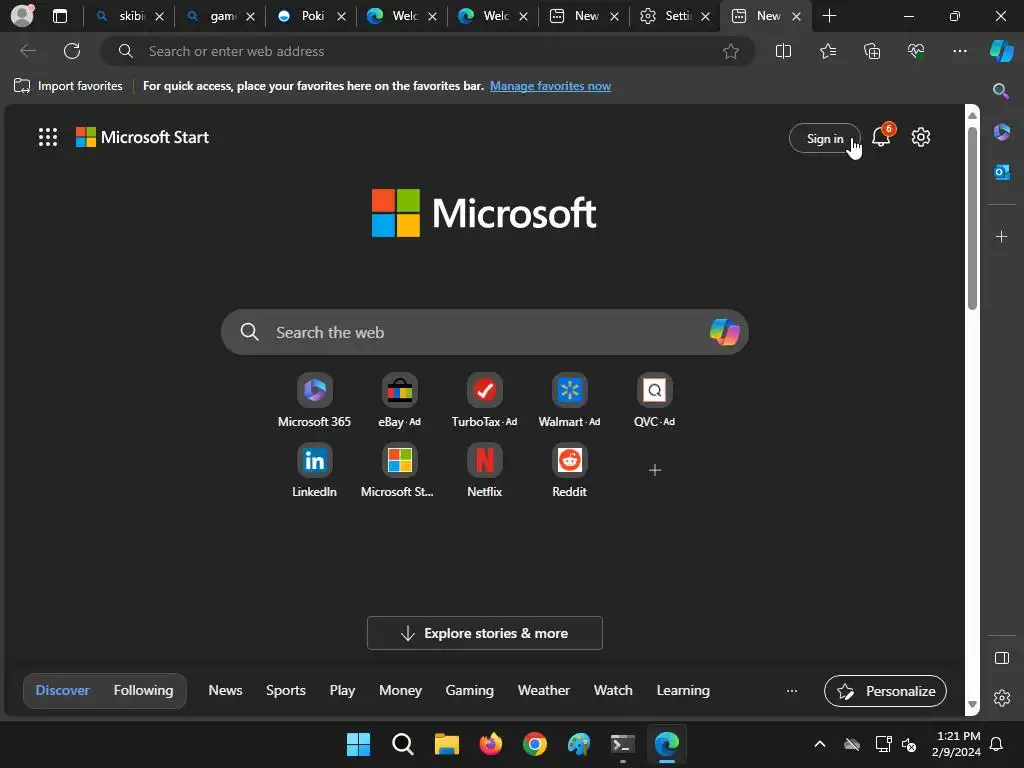1024x768 pixels.
Task: Open the Sports feed category
Action: point(285,690)
